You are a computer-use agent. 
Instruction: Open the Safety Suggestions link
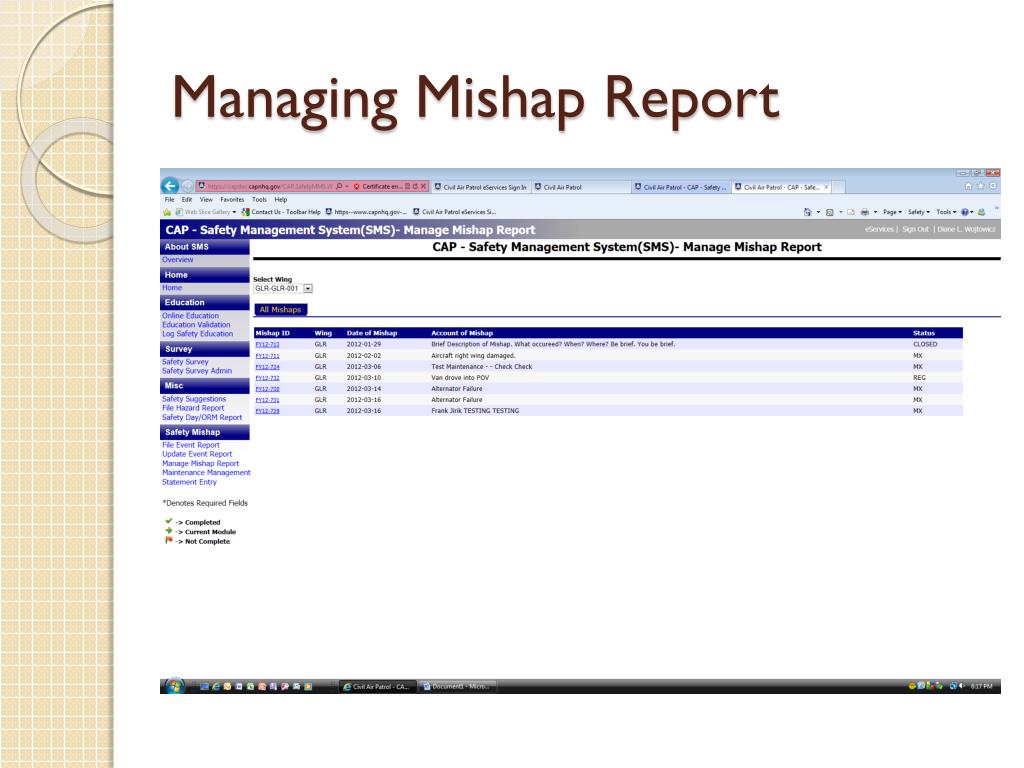click(194, 399)
